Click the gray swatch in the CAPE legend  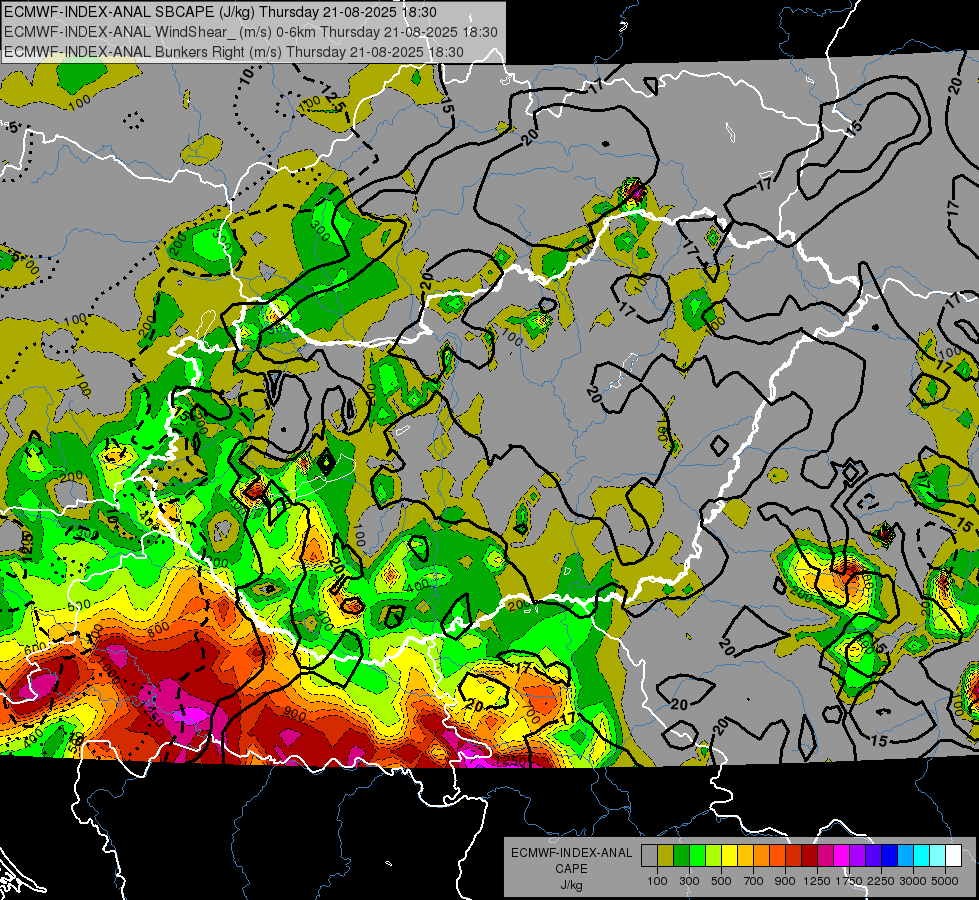(649, 856)
